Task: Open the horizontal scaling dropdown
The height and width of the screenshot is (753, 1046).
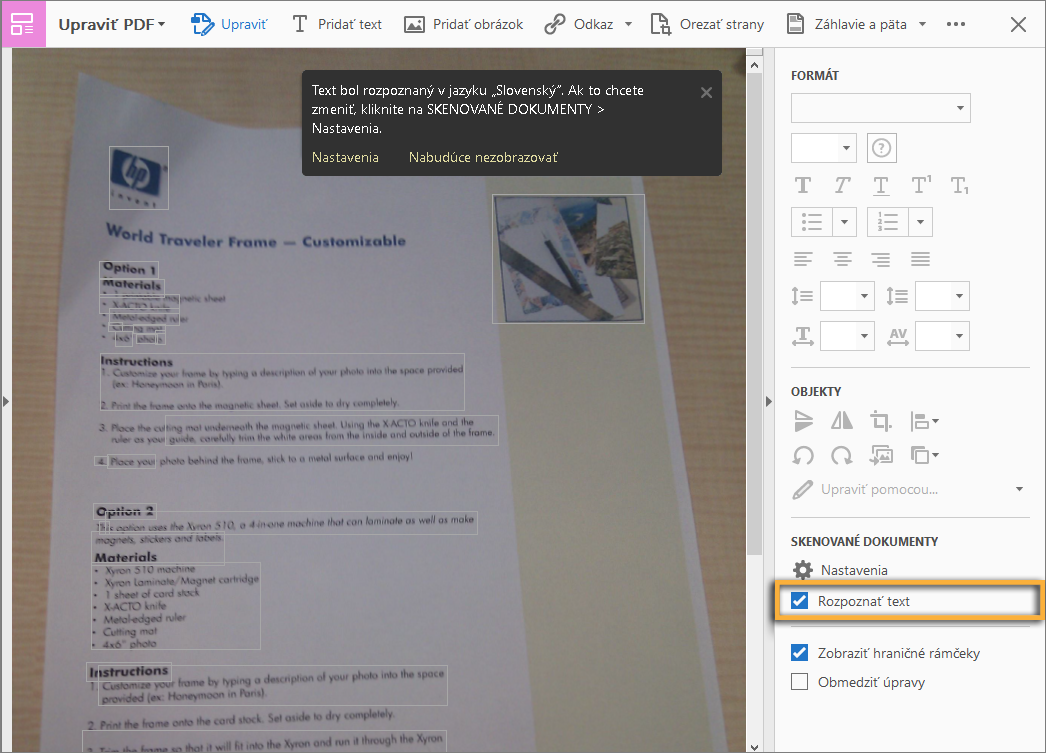Action: click(x=847, y=336)
